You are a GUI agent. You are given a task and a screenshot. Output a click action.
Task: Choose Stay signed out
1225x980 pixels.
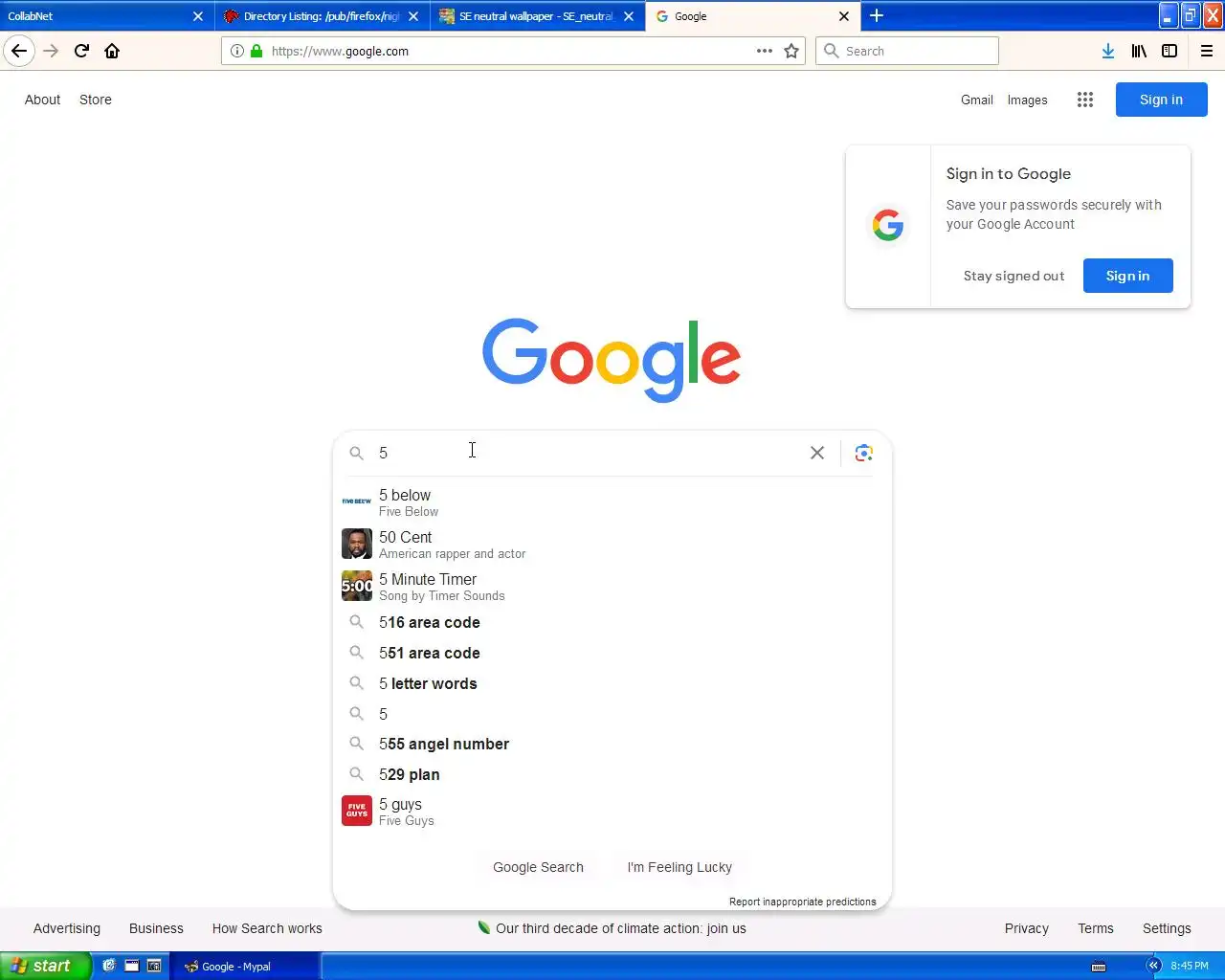pyautogui.click(x=1013, y=276)
